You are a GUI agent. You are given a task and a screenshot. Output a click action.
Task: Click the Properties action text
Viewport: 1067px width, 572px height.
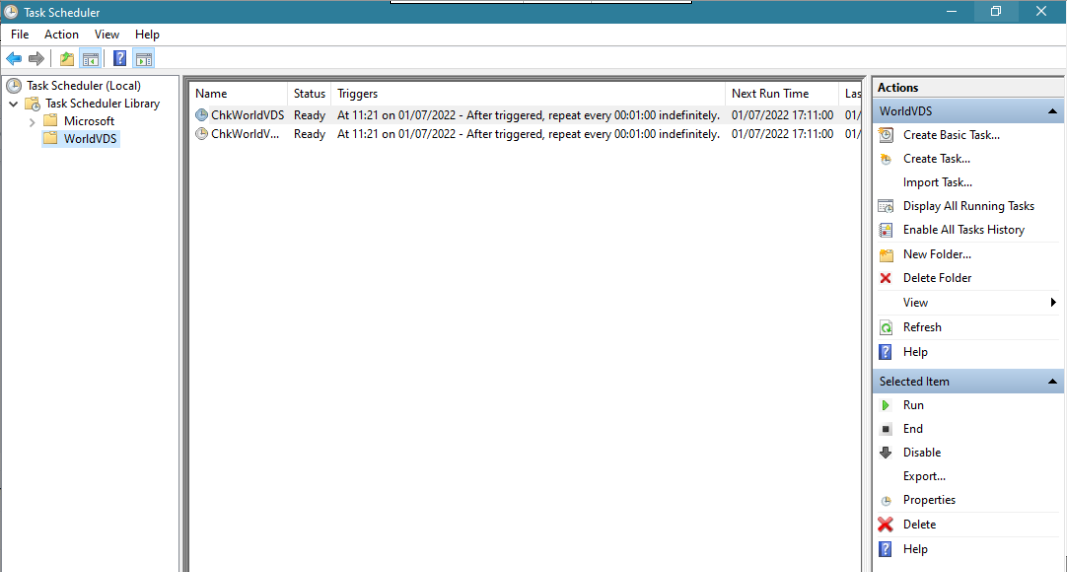point(929,500)
